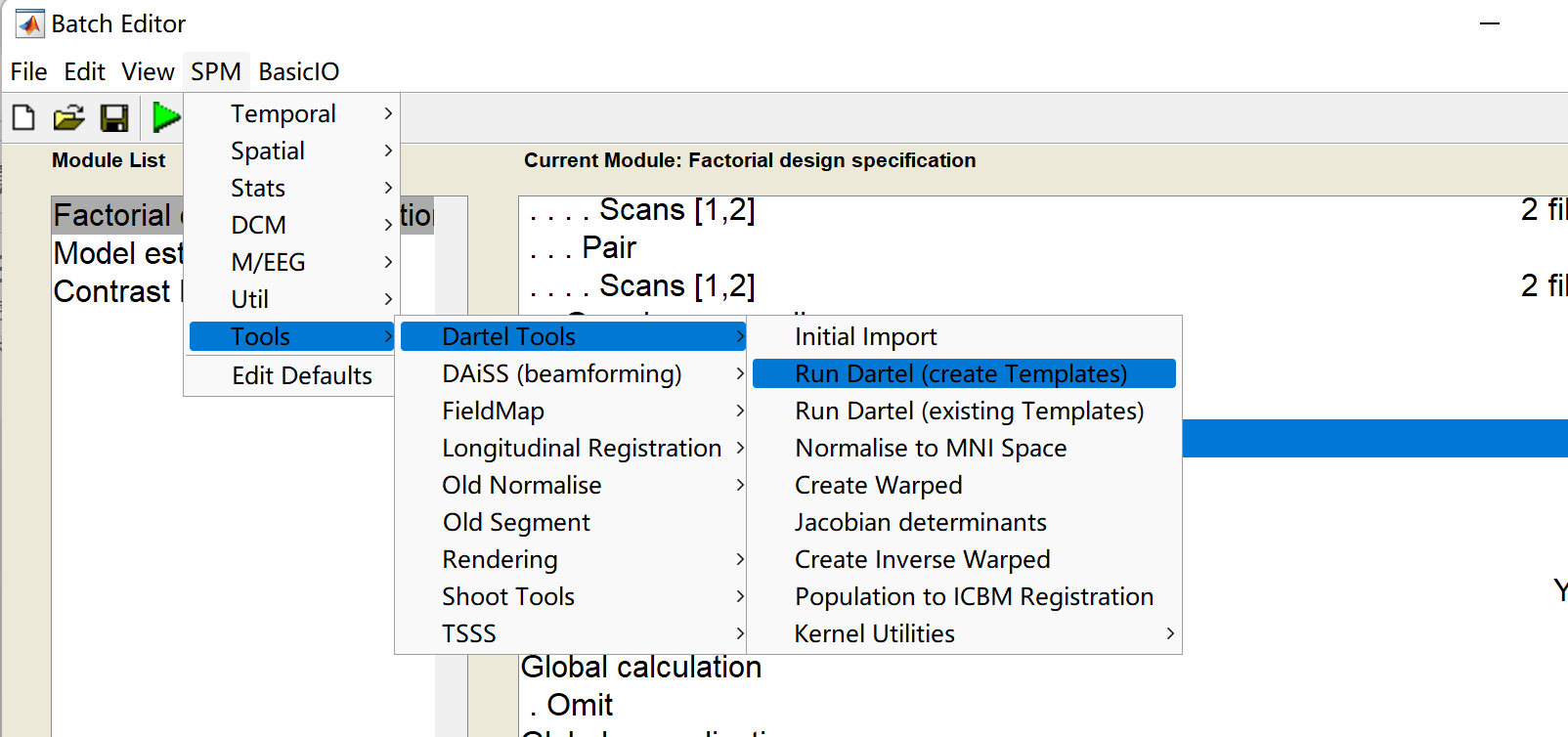Expand the Kernel Utilities submenu
The width and height of the screenshot is (1568, 737).
[964, 633]
